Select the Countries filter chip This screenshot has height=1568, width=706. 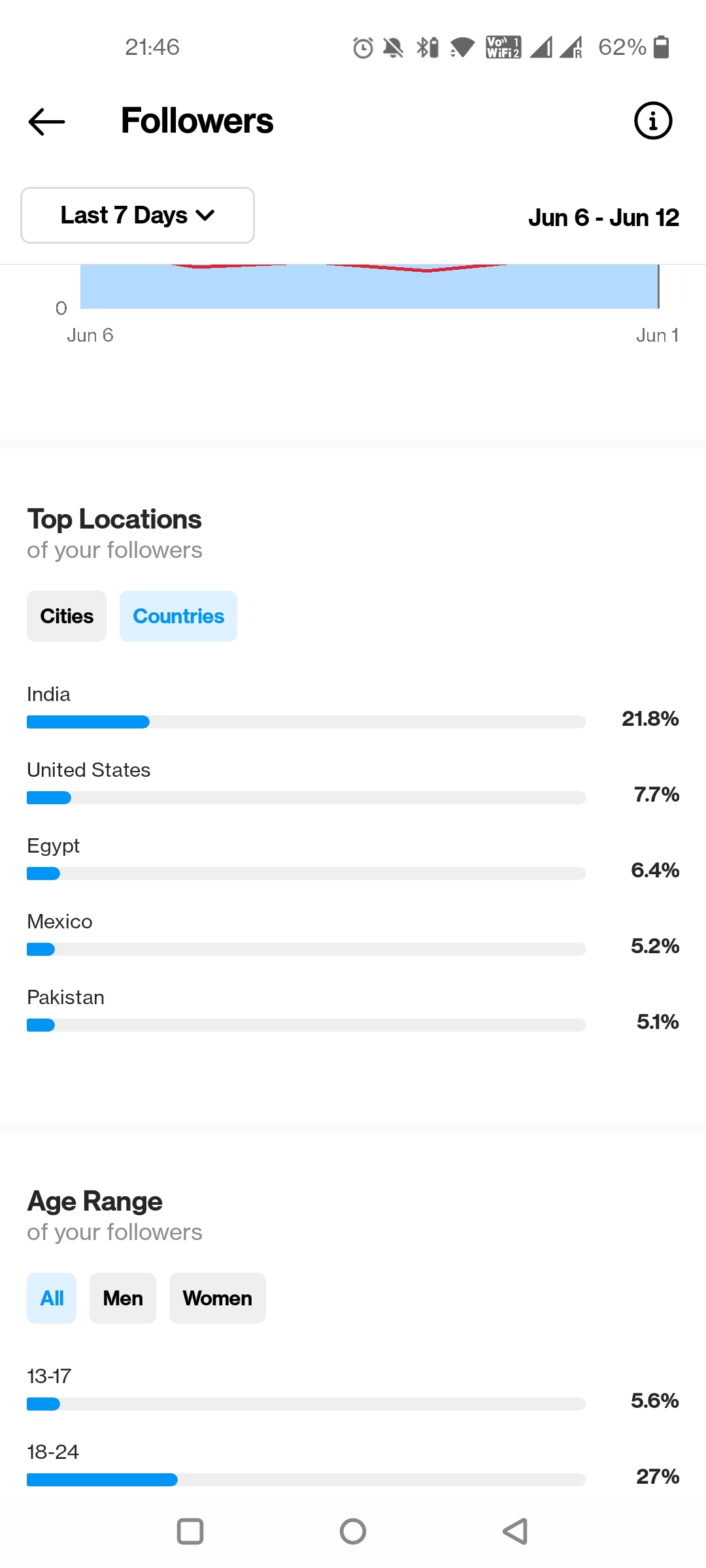pos(178,616)
